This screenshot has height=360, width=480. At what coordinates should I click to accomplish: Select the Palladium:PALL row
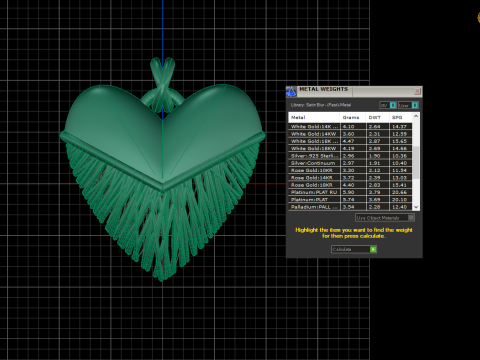click(350, 207)
